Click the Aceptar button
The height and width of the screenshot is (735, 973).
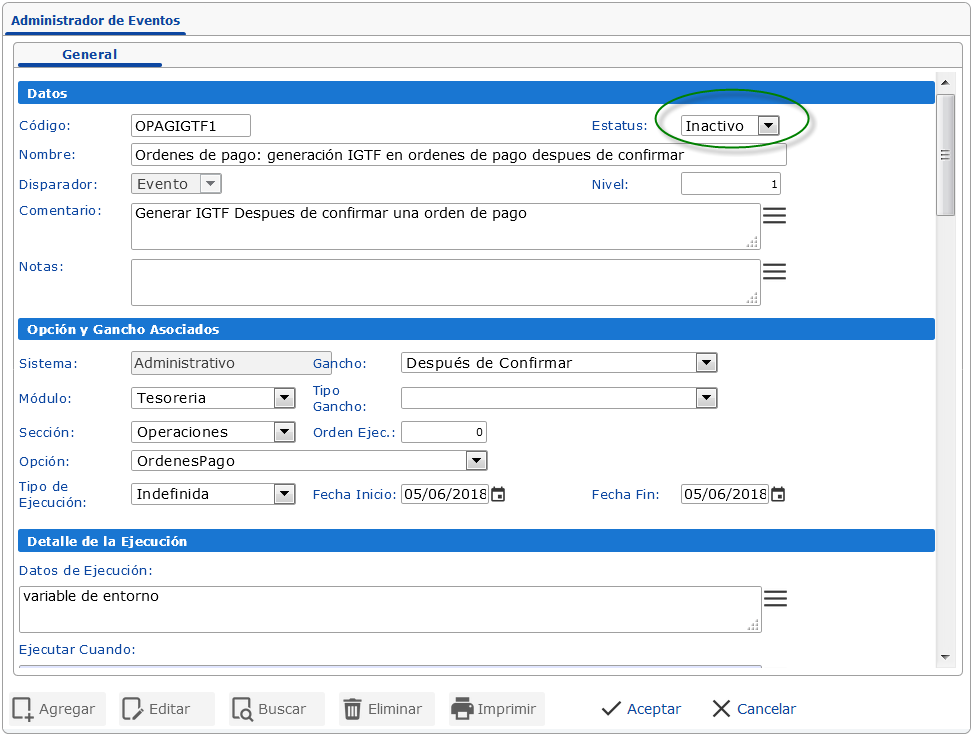coord(640,708)
